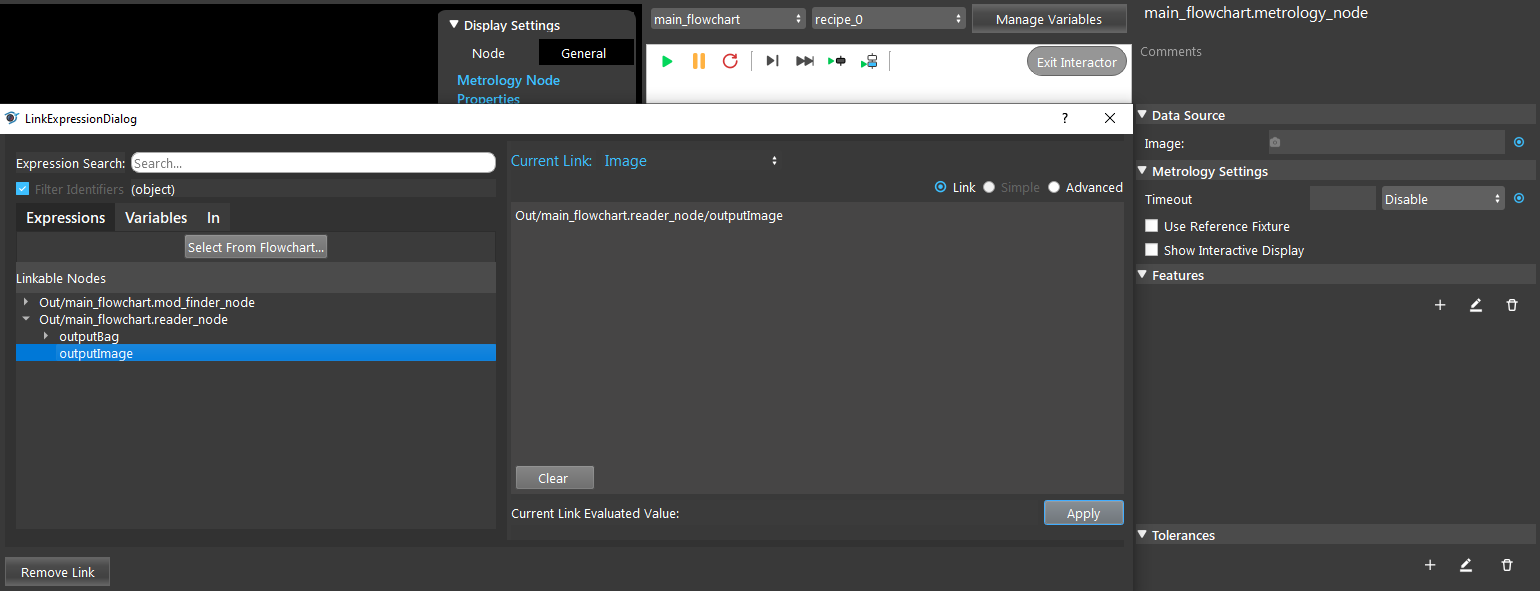Delete tolerance using trash icon in Tolerances

tap(1507, 565)
